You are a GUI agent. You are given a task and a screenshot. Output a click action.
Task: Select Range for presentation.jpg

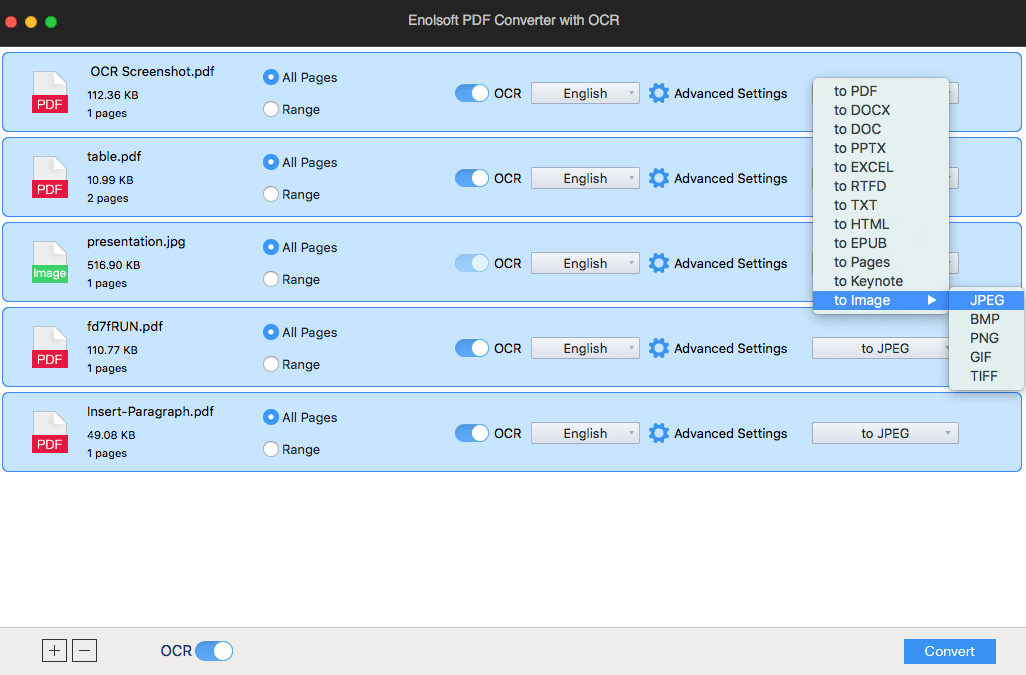(271, 279)
